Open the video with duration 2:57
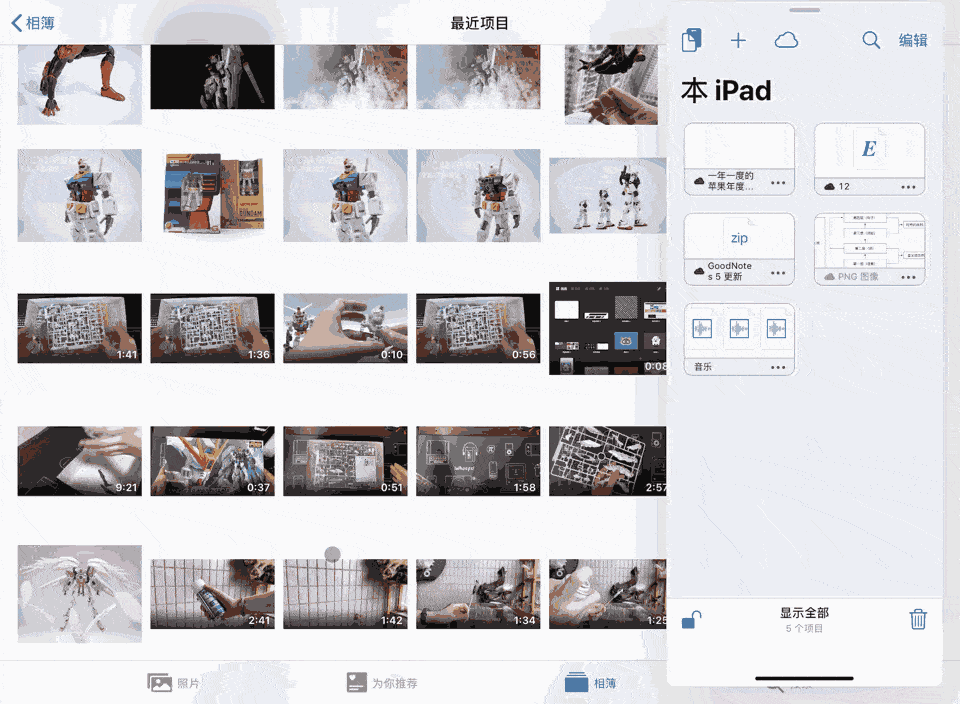 [x=607, y=461]
